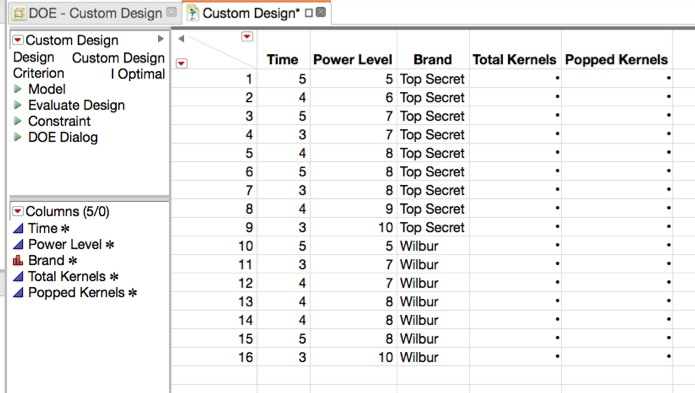The height and width of the screenshot is (393, 695).
Task: Open the Custom Design red triangle menu
Action: (18, 40)
